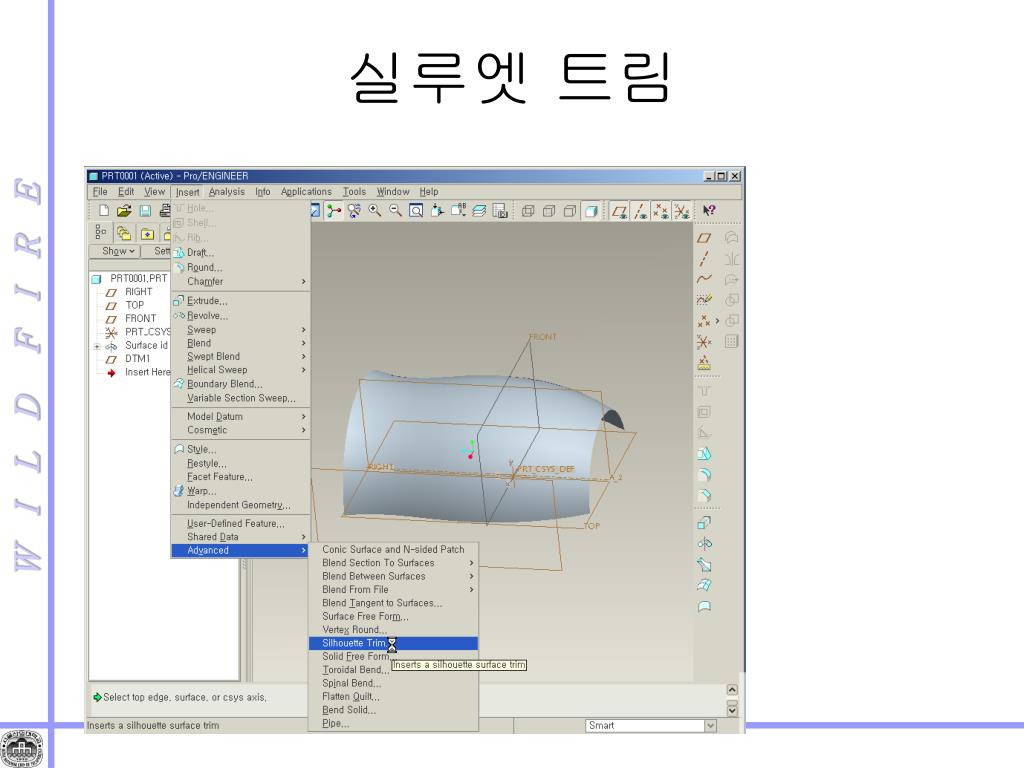Click the Zoom Out magnifier icon

pyautogui.click(x=395, y=210)
